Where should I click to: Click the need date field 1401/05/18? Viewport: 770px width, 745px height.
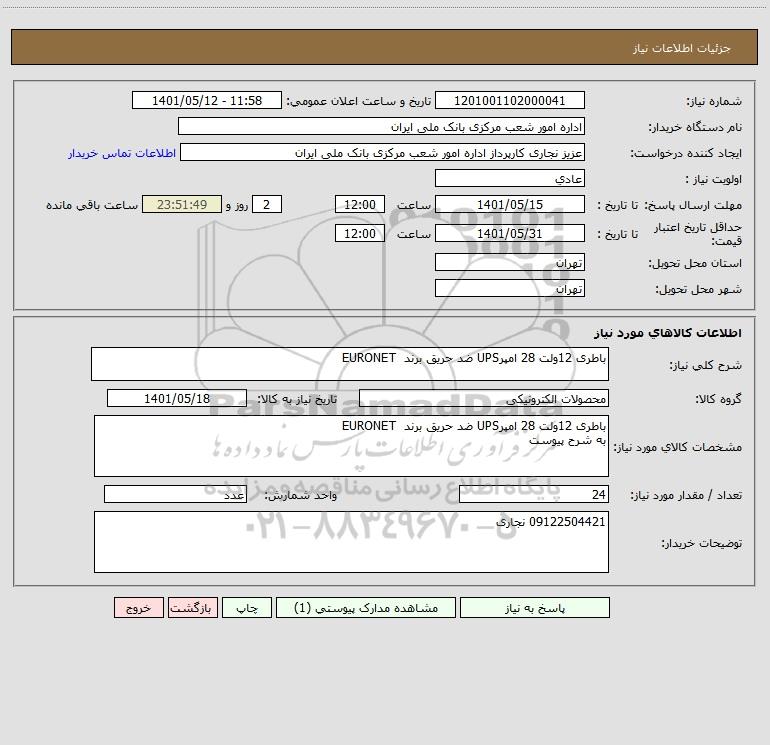point(177,398)
